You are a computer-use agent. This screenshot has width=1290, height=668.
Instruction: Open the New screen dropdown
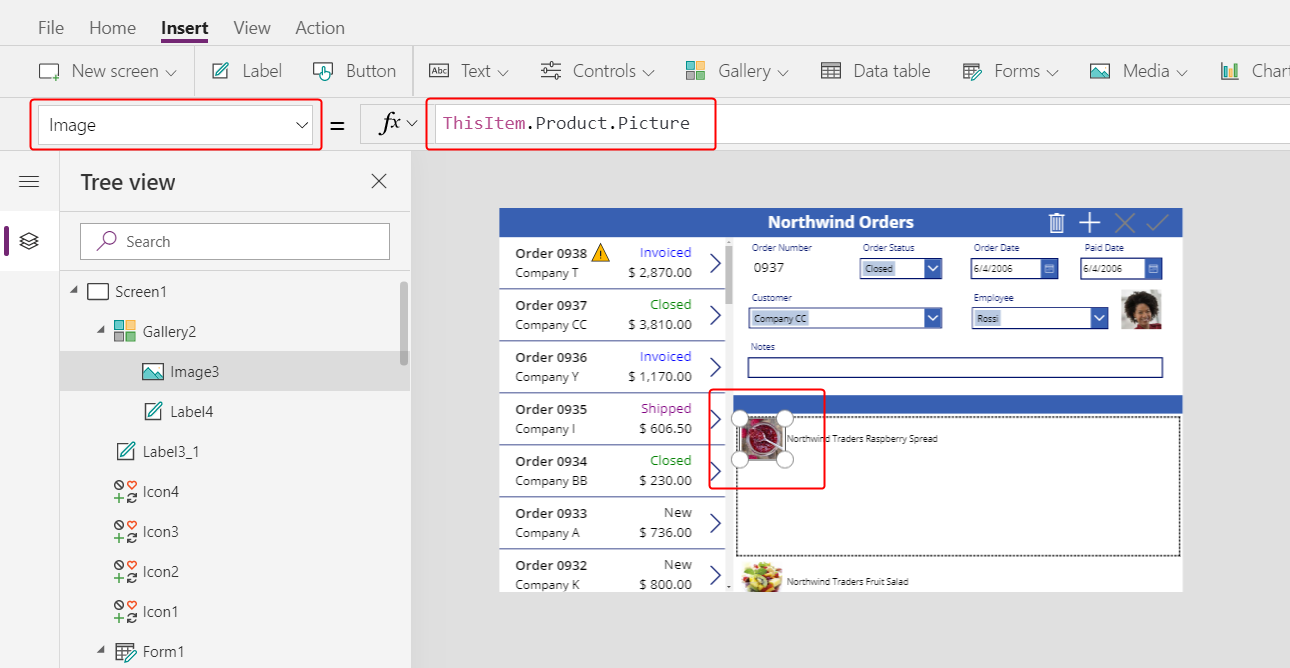108,71
